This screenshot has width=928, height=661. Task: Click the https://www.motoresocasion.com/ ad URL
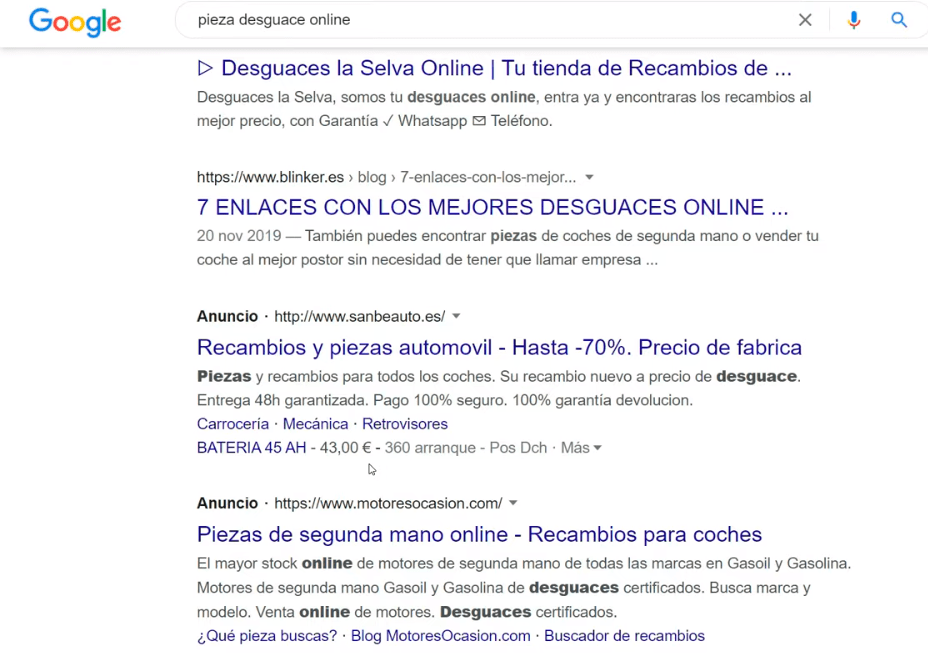388,504
